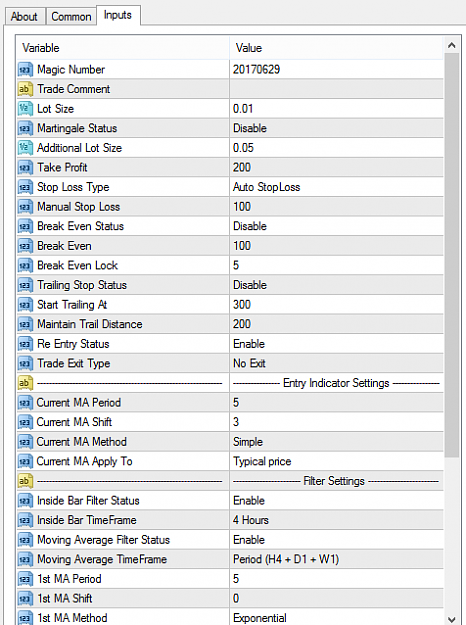Select the 1st MA Shift row label
466x625 pixels.
[65, 598]
